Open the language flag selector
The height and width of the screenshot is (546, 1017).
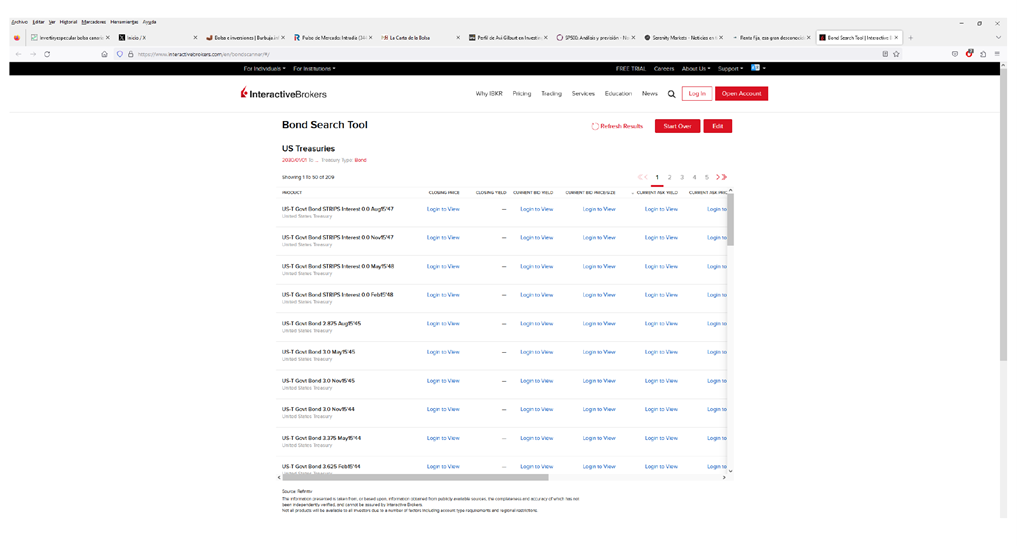coord(758,69)
